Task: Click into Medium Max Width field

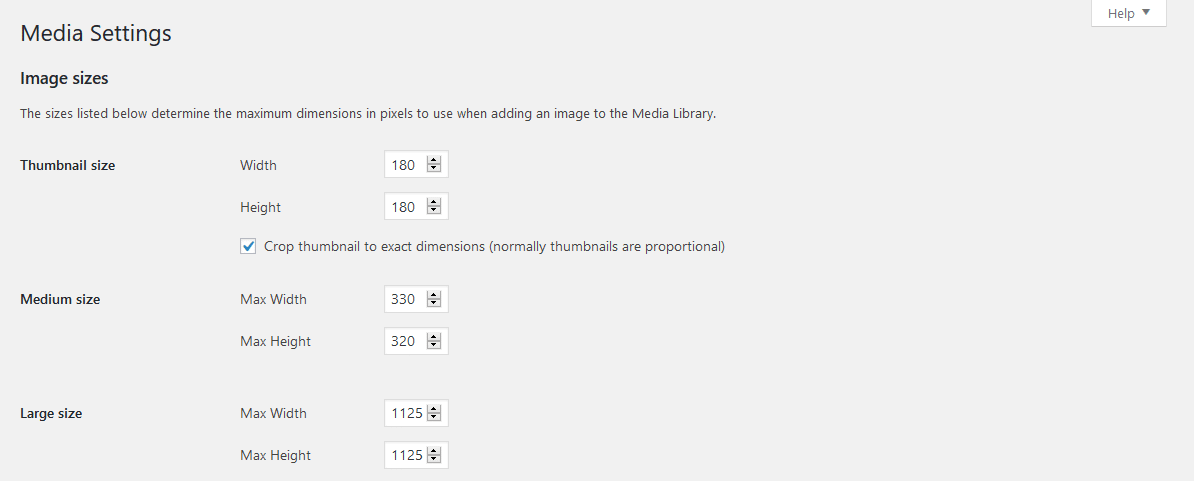Action: 404,299
